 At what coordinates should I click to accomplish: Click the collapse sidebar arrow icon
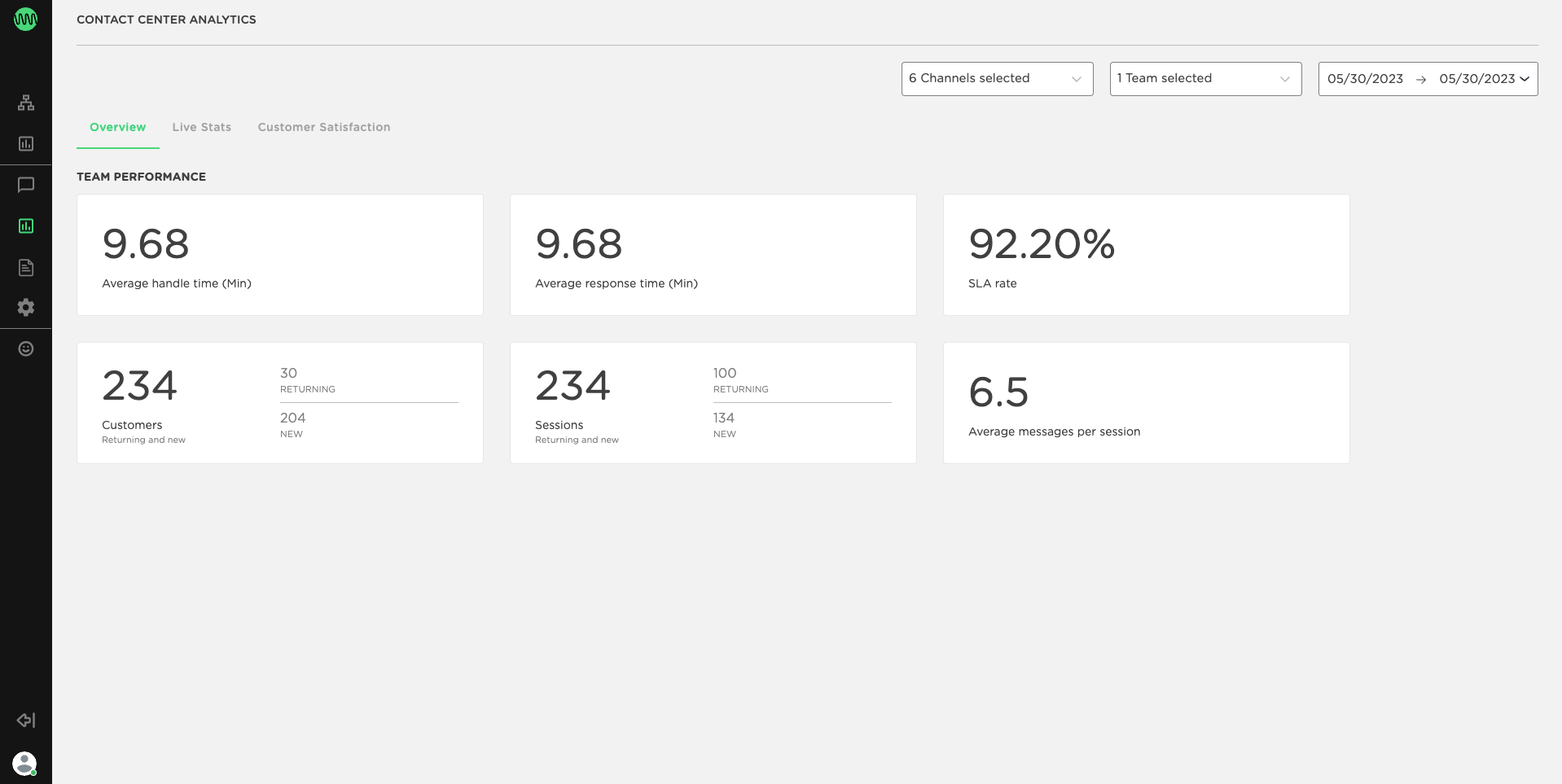26,720
